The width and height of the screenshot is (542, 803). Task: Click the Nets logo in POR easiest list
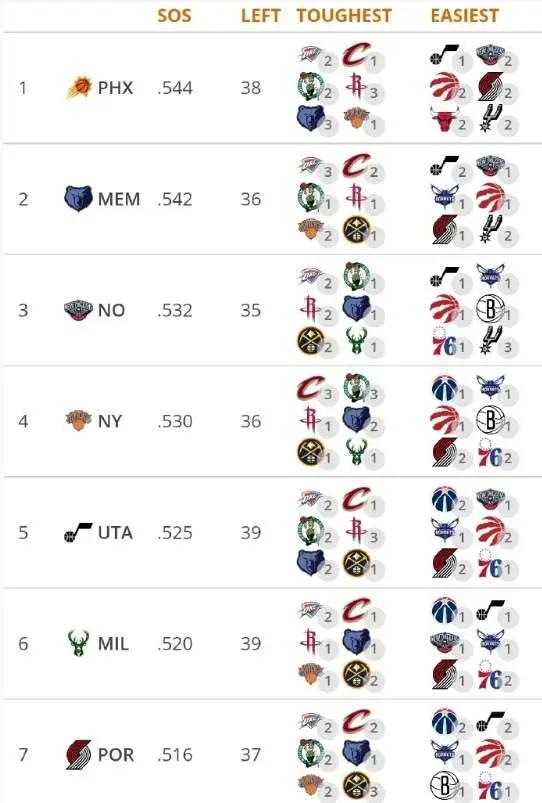coord(444,785)
